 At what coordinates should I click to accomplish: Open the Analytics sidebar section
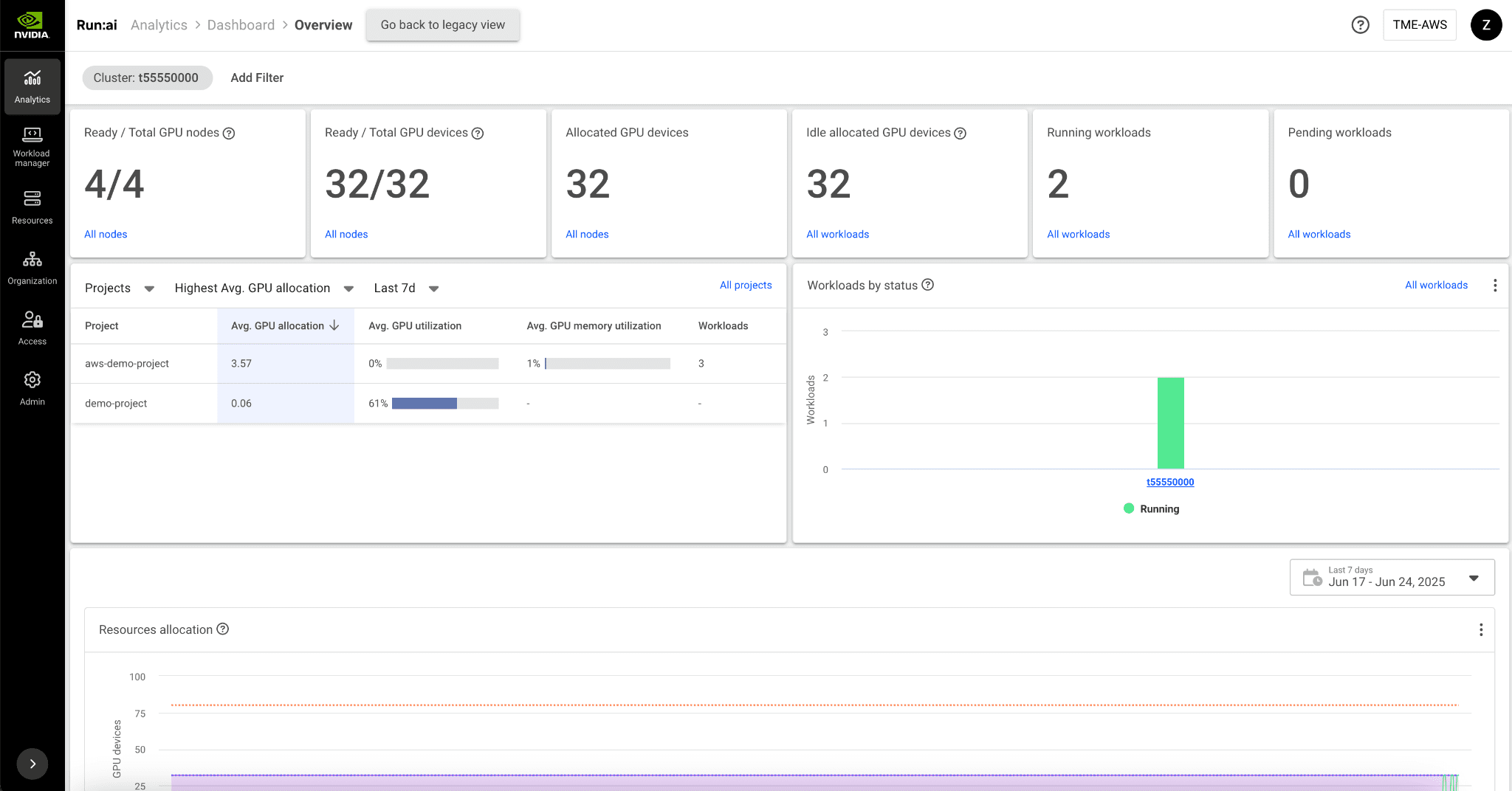pyautogui.click(x=32, y=86)
